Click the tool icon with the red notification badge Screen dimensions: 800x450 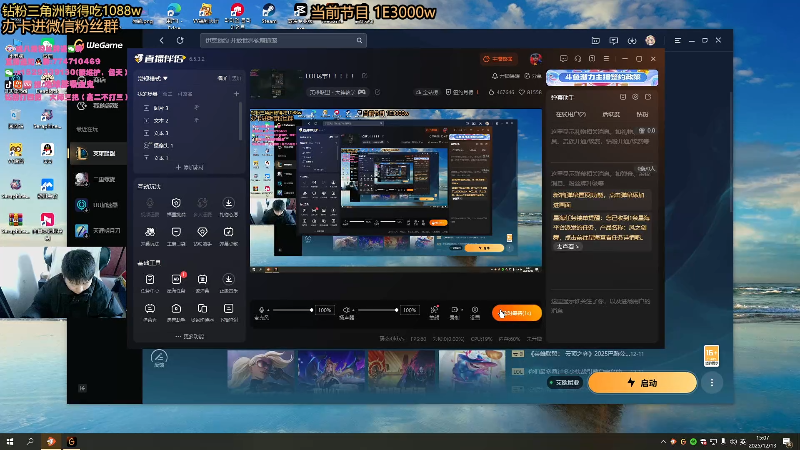pyautogui.click(x=177, y=279)
